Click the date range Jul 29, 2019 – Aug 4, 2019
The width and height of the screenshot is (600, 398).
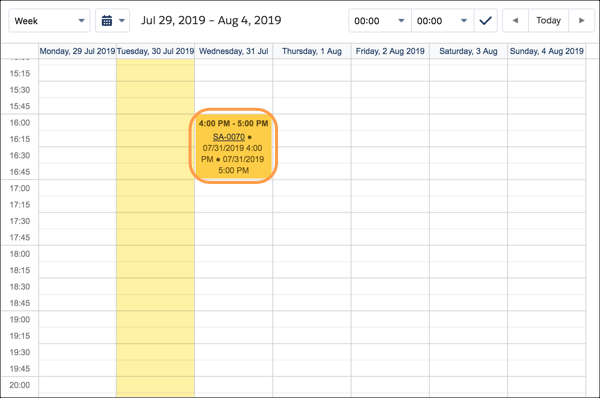(x=211, y=20)
